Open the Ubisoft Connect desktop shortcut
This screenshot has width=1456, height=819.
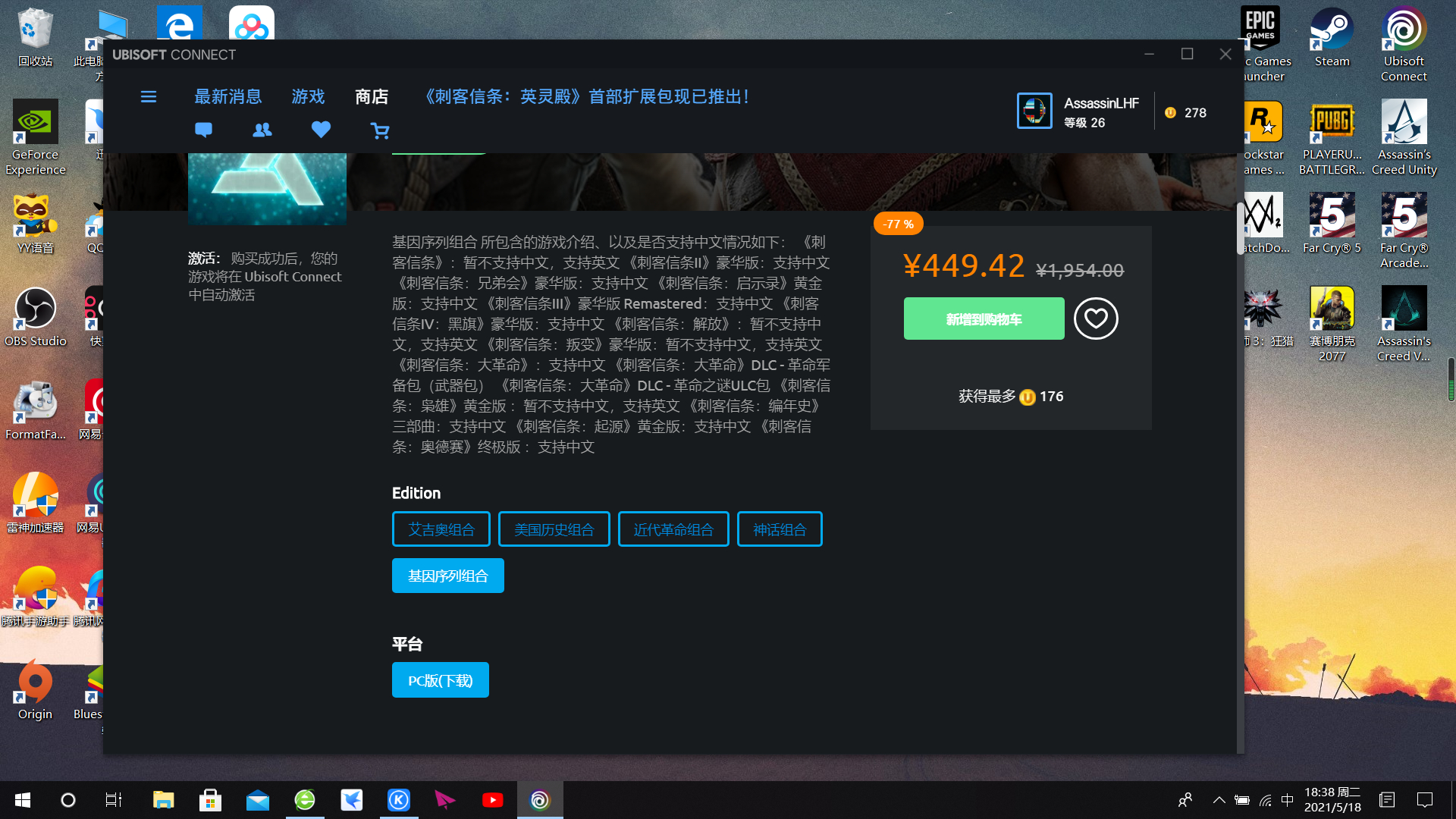point(1404,44)
